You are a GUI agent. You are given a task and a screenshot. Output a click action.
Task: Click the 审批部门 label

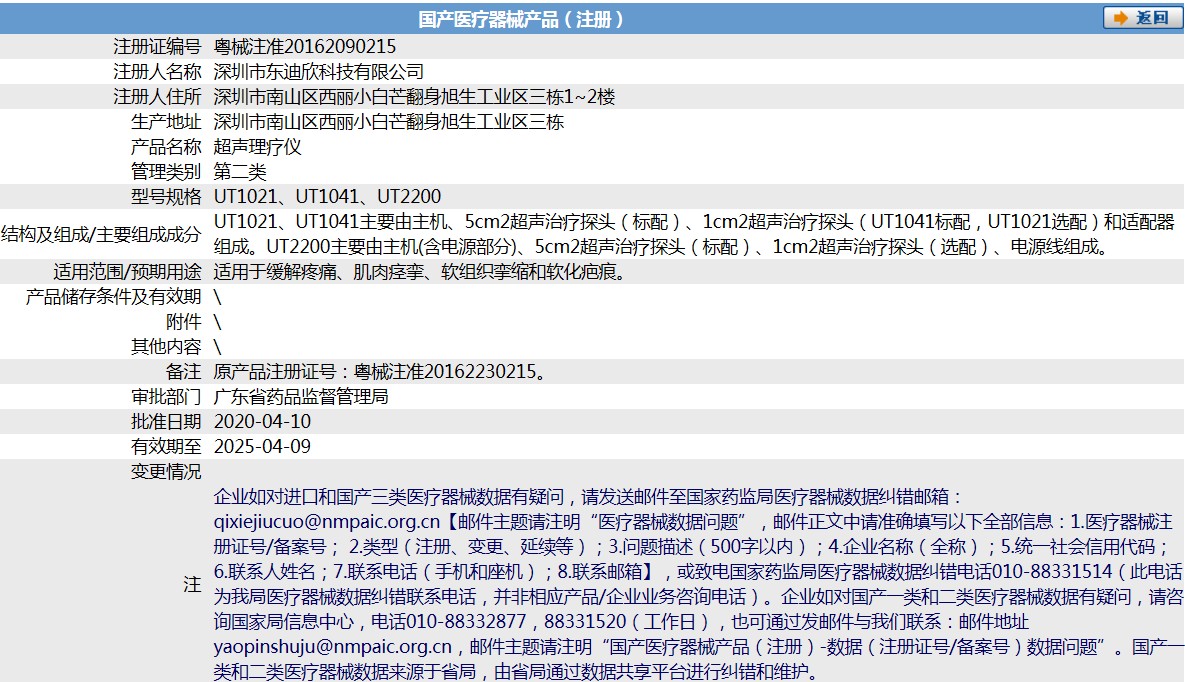click(x=166, y=396)
